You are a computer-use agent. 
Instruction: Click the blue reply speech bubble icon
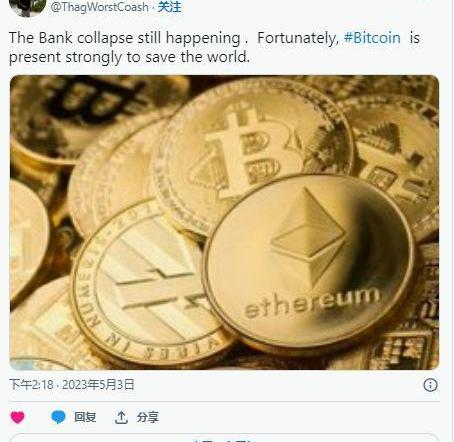(x=58, y=417)
